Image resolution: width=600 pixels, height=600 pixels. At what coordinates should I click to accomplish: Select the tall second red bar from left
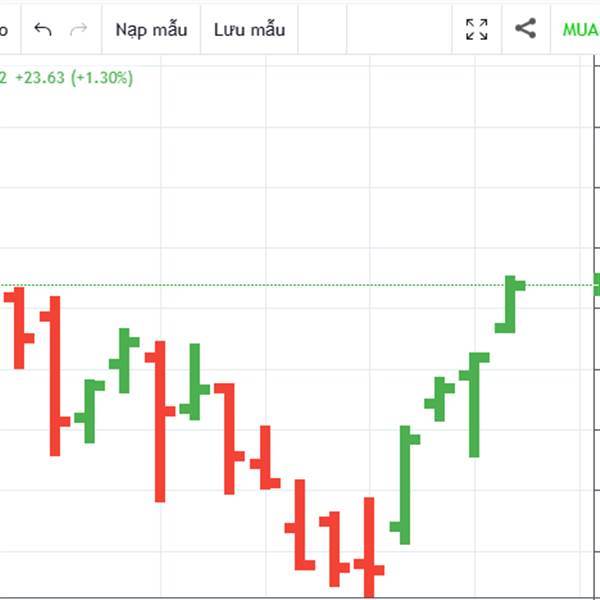click(x=55, y=375)
